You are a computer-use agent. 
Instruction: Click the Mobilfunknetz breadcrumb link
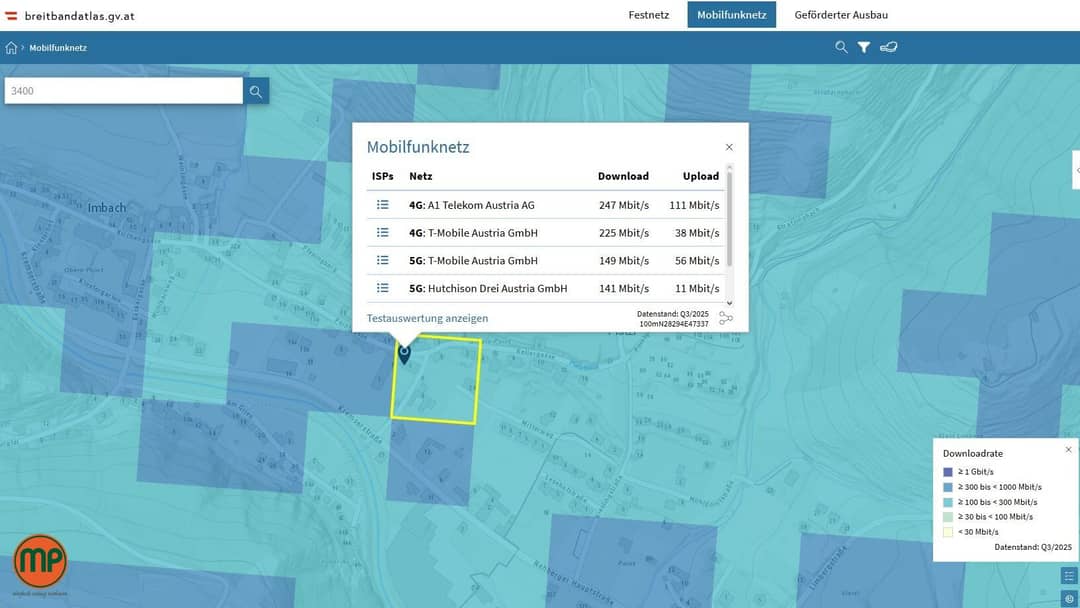(58, 48)
